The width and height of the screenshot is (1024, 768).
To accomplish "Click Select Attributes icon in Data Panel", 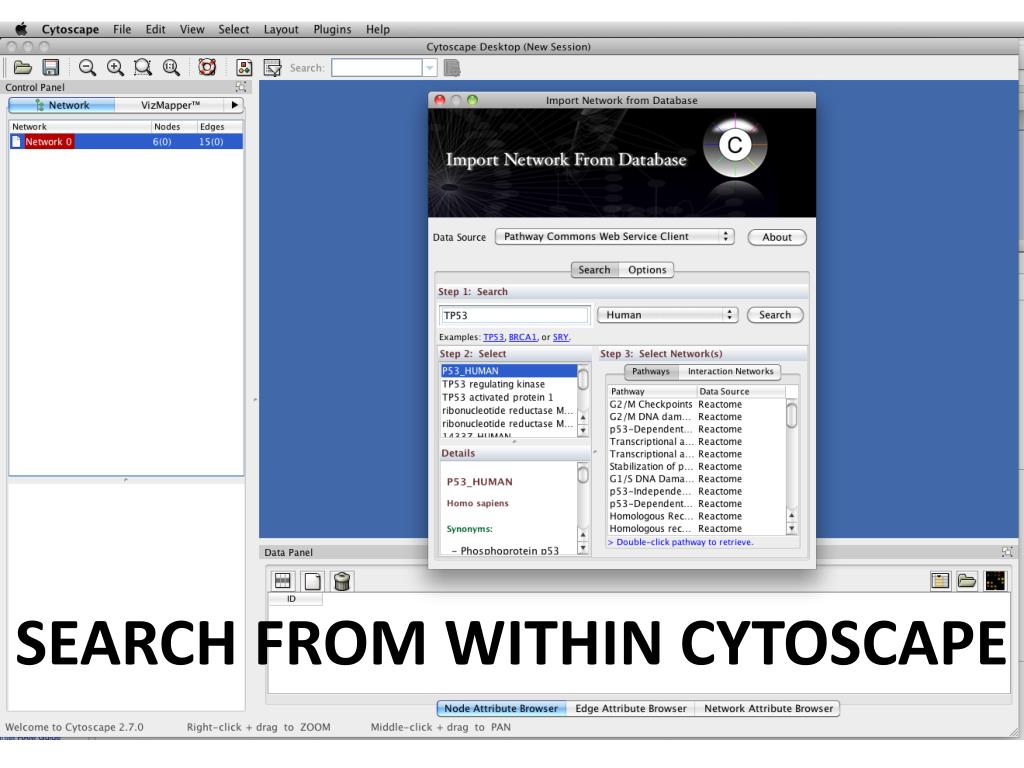I will pyautogui.click(x=283, y=581).
